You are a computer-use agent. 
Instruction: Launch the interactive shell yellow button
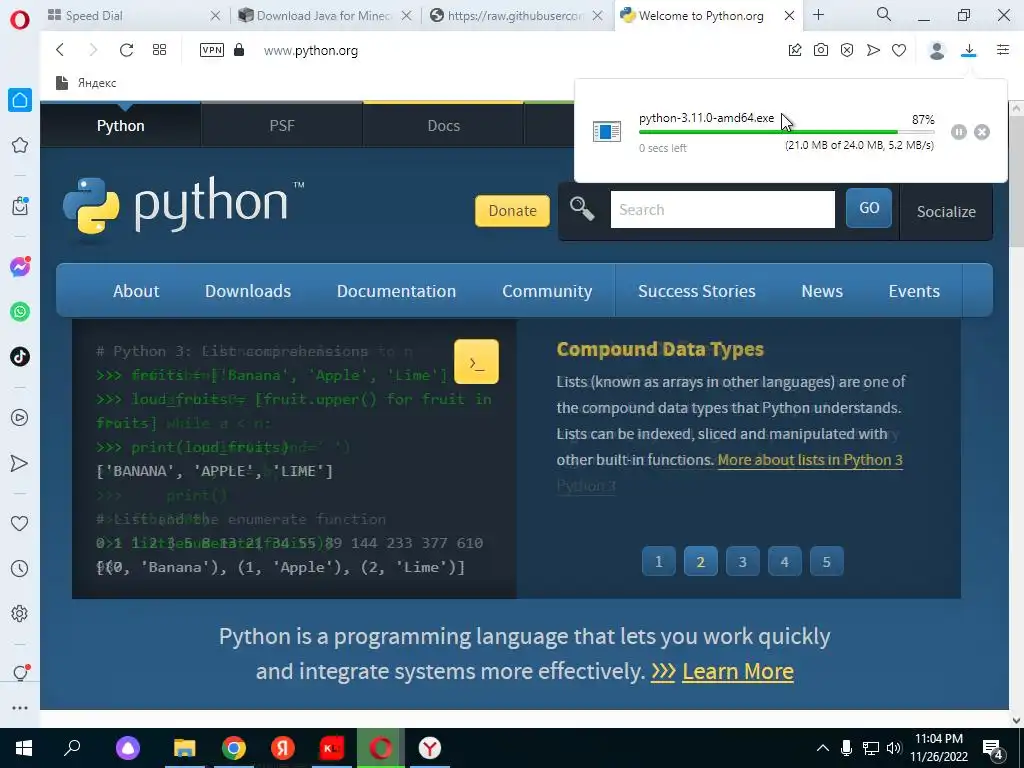coord(476,361)
